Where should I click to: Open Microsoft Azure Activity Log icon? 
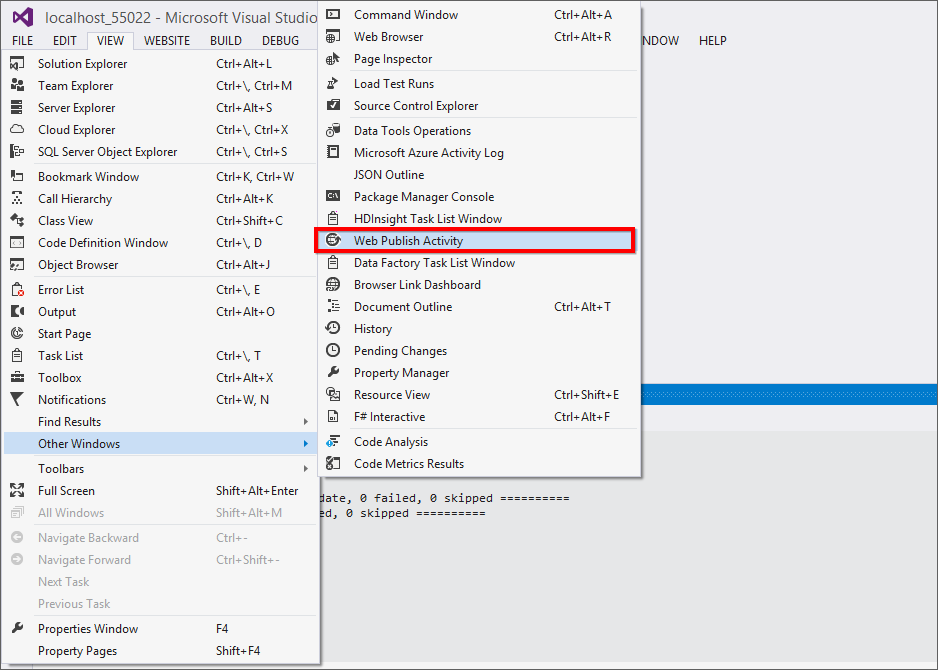(334, 152)
